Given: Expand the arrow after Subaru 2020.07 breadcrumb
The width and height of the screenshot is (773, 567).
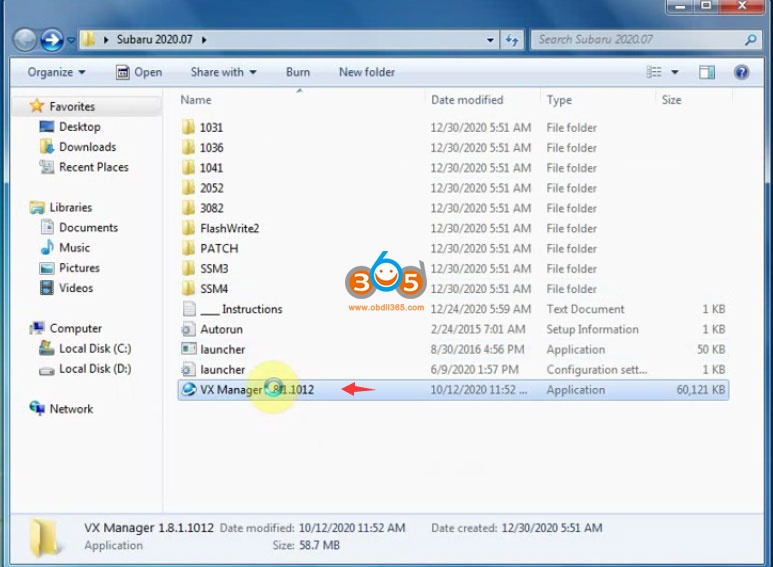Looking at the screenshot, I should click(x=204, y=40).
